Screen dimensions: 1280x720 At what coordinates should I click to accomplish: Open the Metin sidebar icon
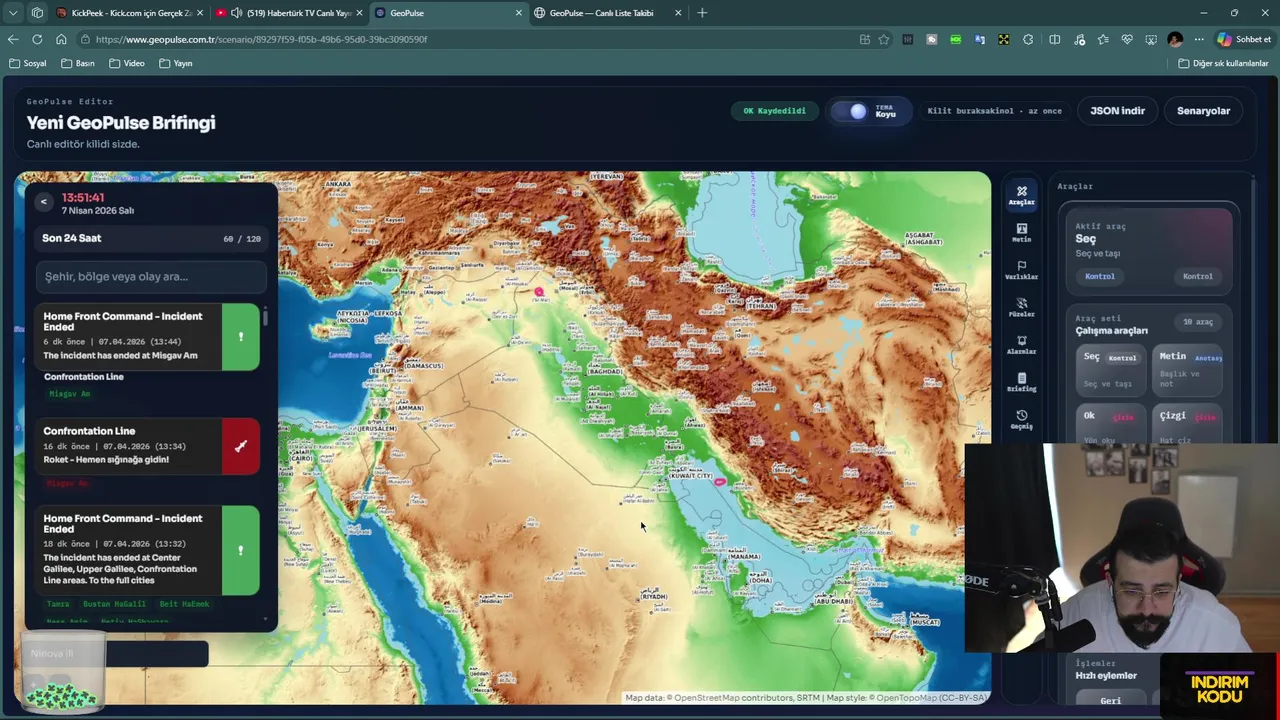click(x=1021, y=233)
